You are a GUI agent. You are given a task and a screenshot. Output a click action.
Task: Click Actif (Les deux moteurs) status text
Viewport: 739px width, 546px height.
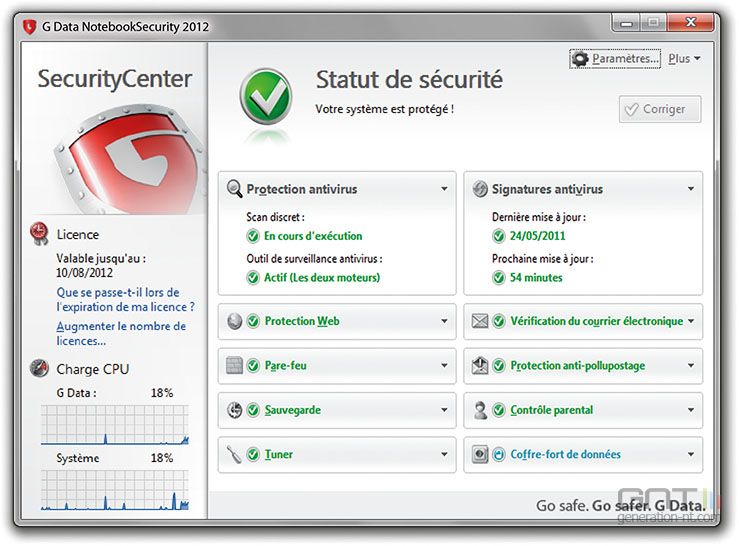[322, 277]
